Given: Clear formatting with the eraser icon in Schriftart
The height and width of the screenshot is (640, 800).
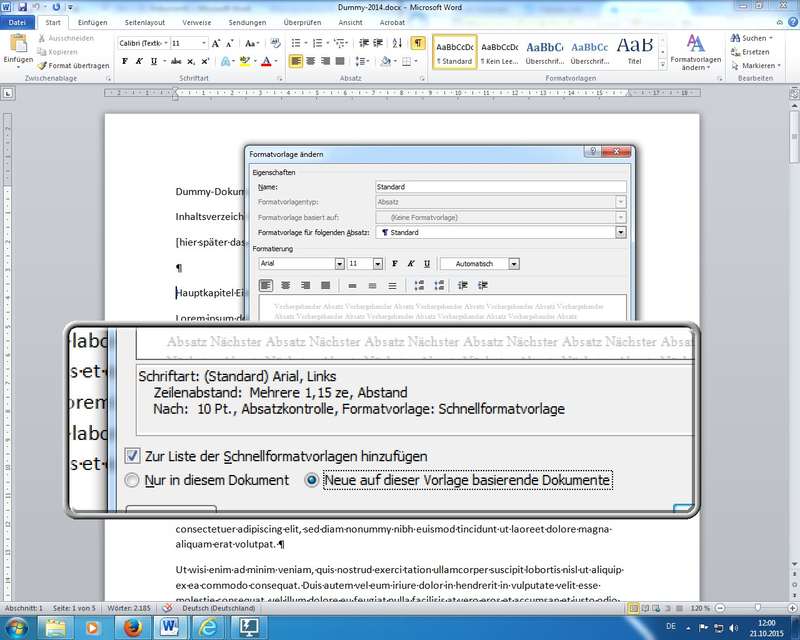Looking at the screenshot, I should coord(276,43).
